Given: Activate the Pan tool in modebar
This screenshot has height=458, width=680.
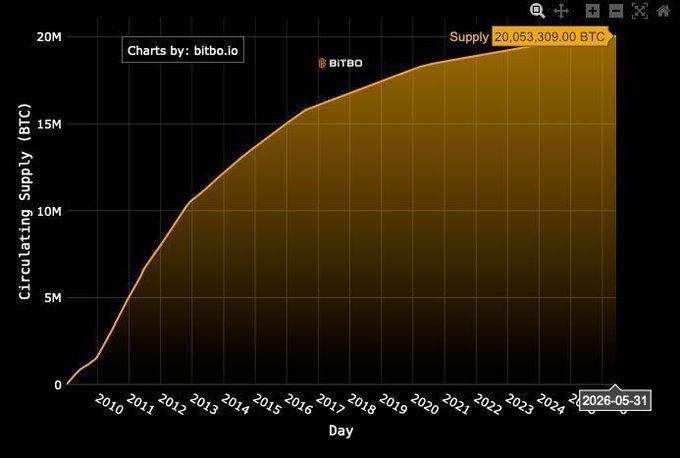Looking at the screenshot, I should coord(561,10).
